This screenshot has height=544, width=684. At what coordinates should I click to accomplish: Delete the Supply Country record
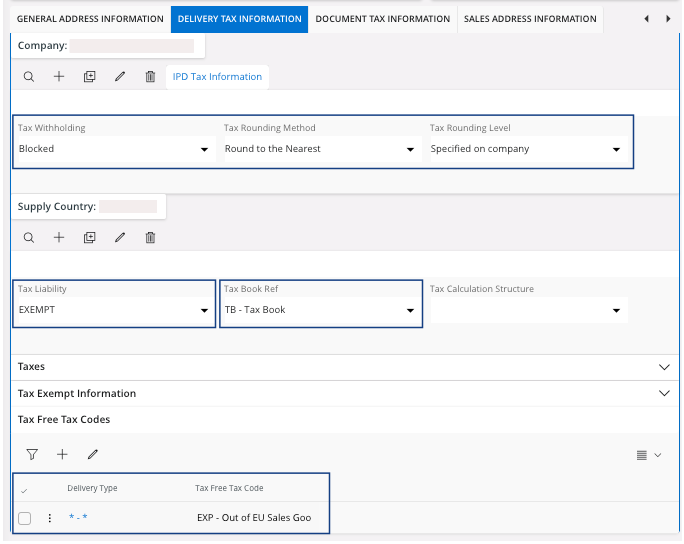click(x=150, y=238)
